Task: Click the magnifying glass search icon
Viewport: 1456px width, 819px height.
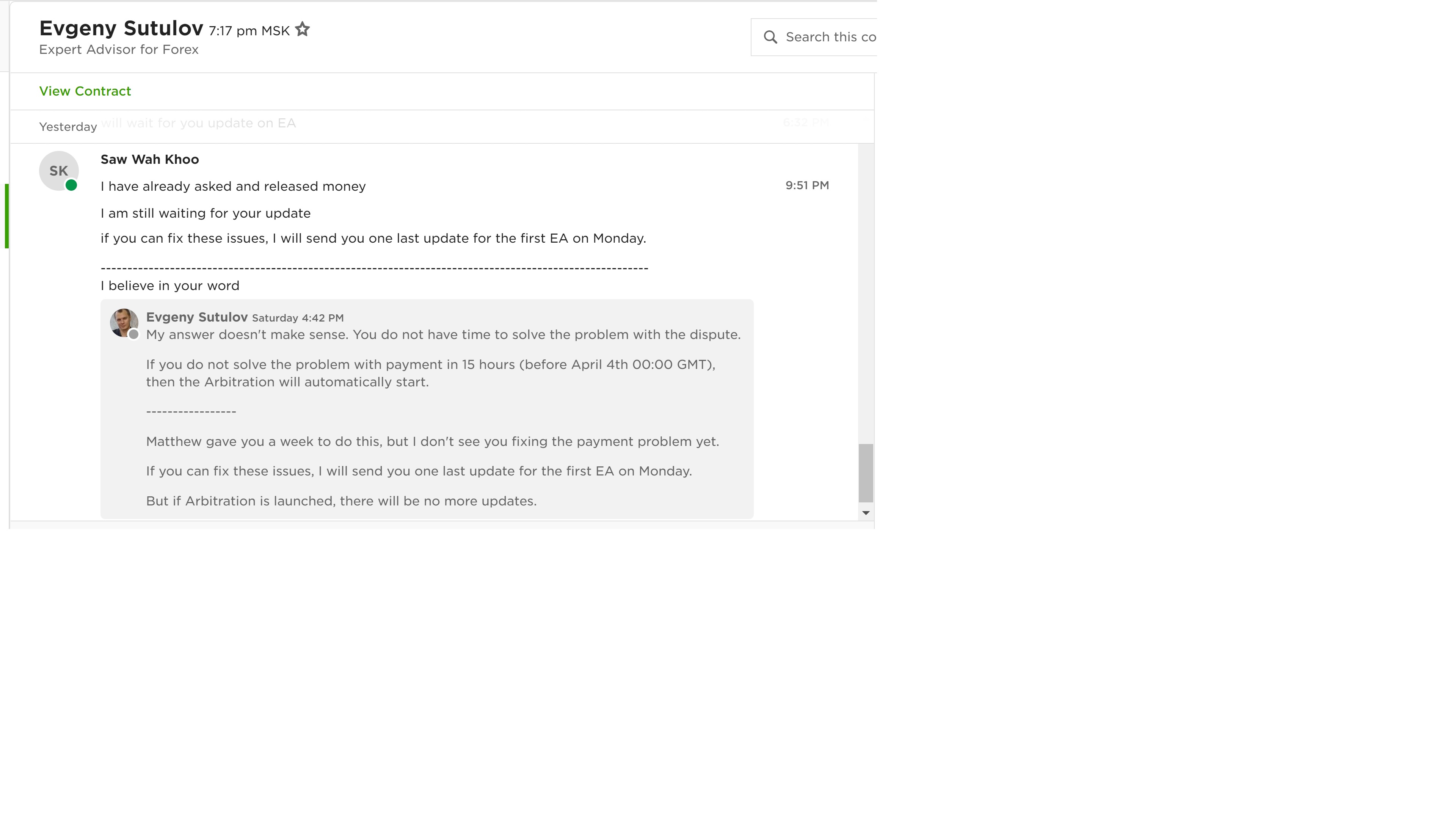Action: point(770,36)
